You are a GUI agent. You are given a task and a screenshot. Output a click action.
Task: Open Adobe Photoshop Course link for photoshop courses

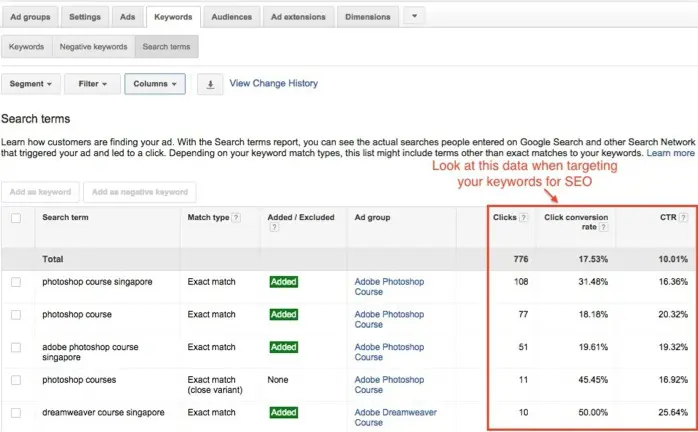pyautogui.click(x=389, y=385)
